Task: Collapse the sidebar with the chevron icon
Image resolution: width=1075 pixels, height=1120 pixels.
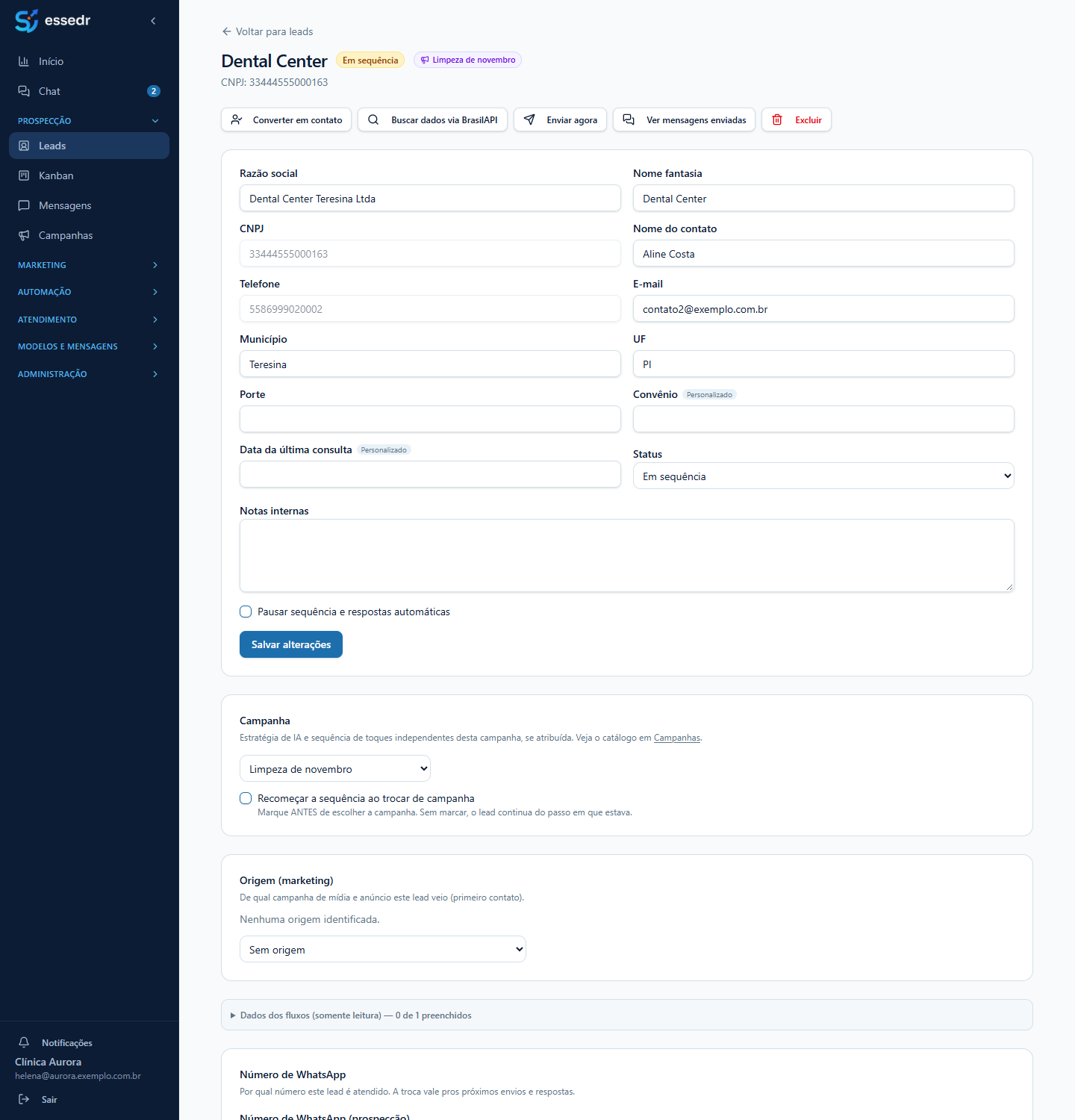Action: (153, 21)
